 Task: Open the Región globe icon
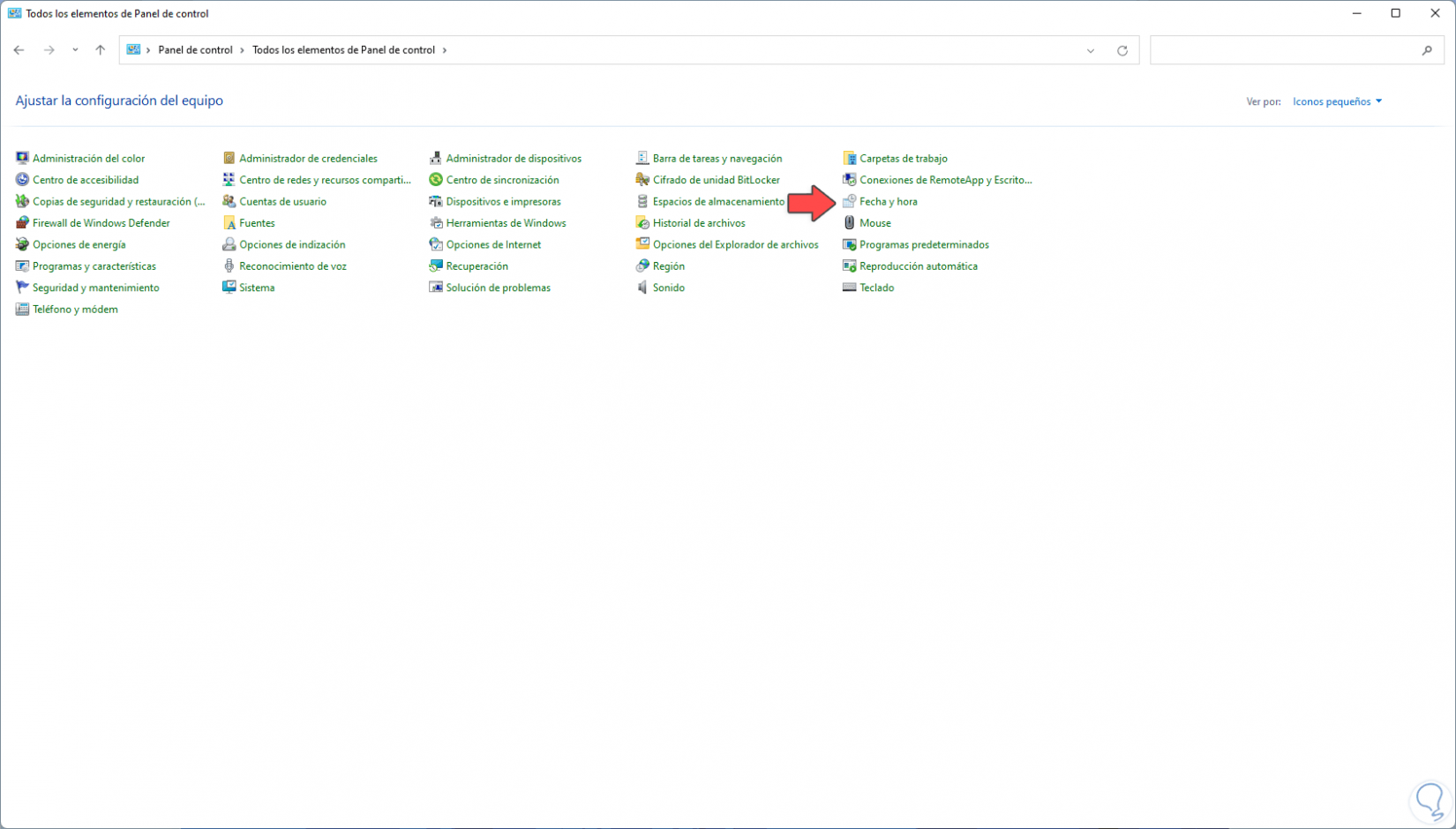point(642,266)
